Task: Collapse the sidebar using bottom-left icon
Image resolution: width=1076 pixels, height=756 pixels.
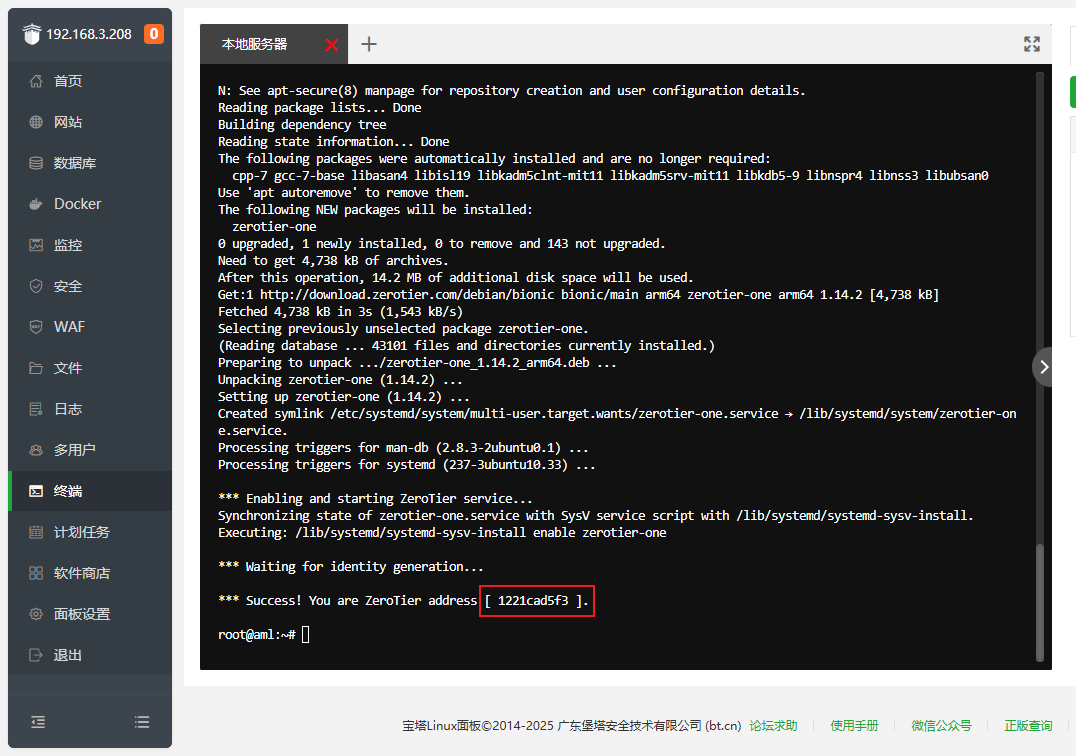Action: click(38, 721)
